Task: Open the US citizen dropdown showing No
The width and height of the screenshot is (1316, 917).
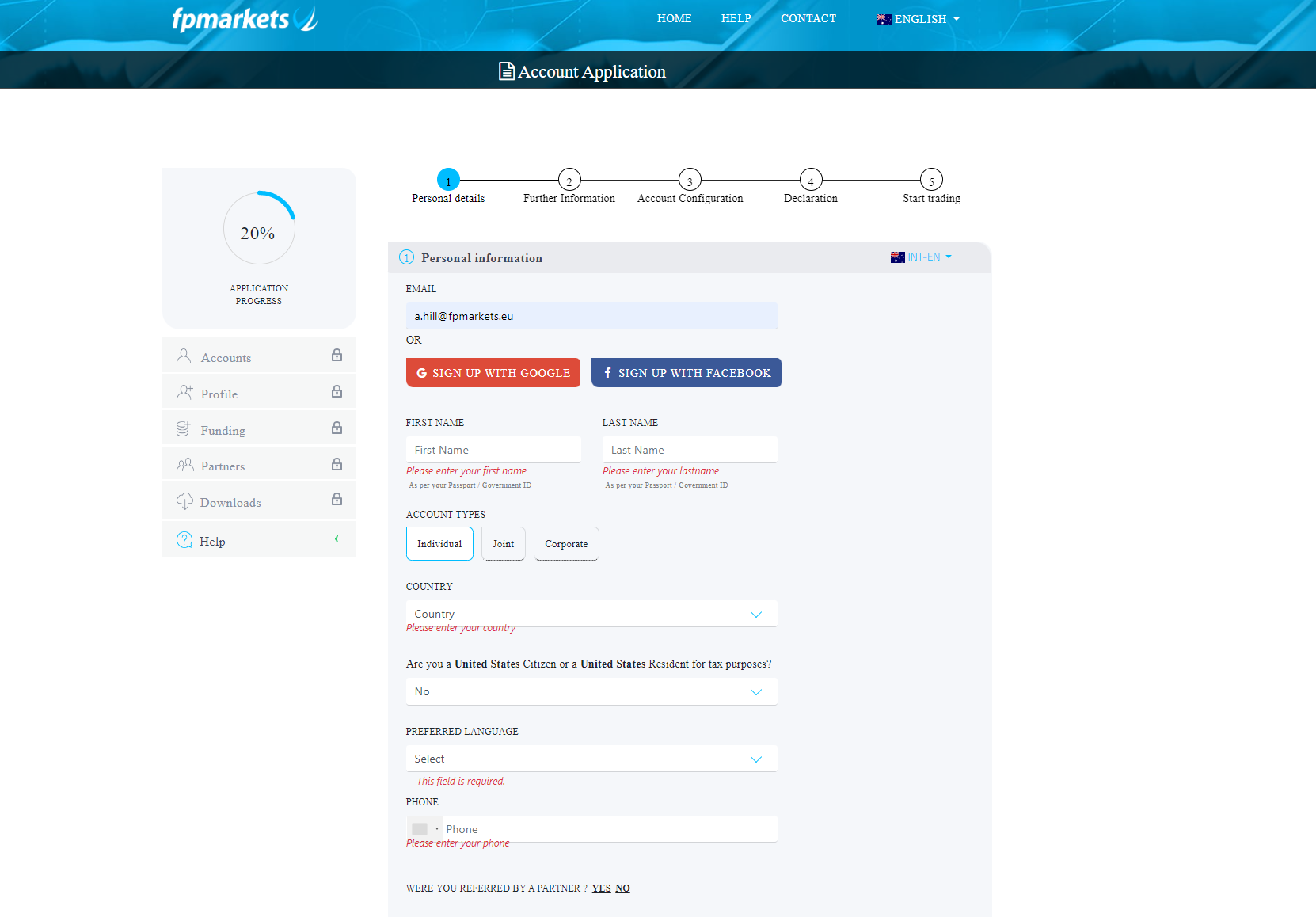Action: point(591,691)
